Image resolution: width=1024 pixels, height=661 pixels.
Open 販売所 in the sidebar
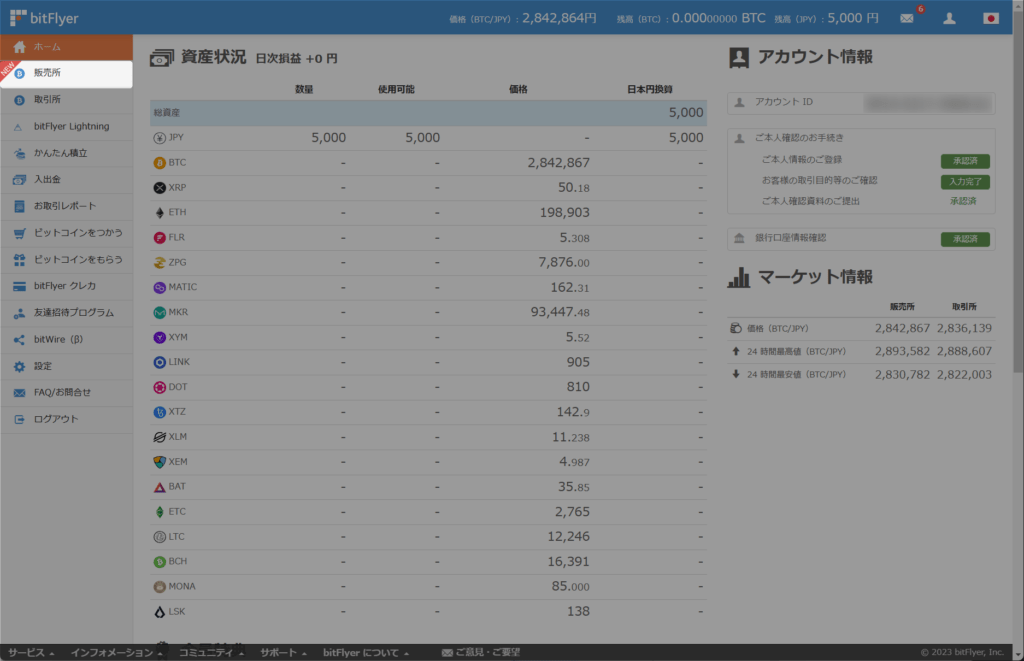coord(67,73)
